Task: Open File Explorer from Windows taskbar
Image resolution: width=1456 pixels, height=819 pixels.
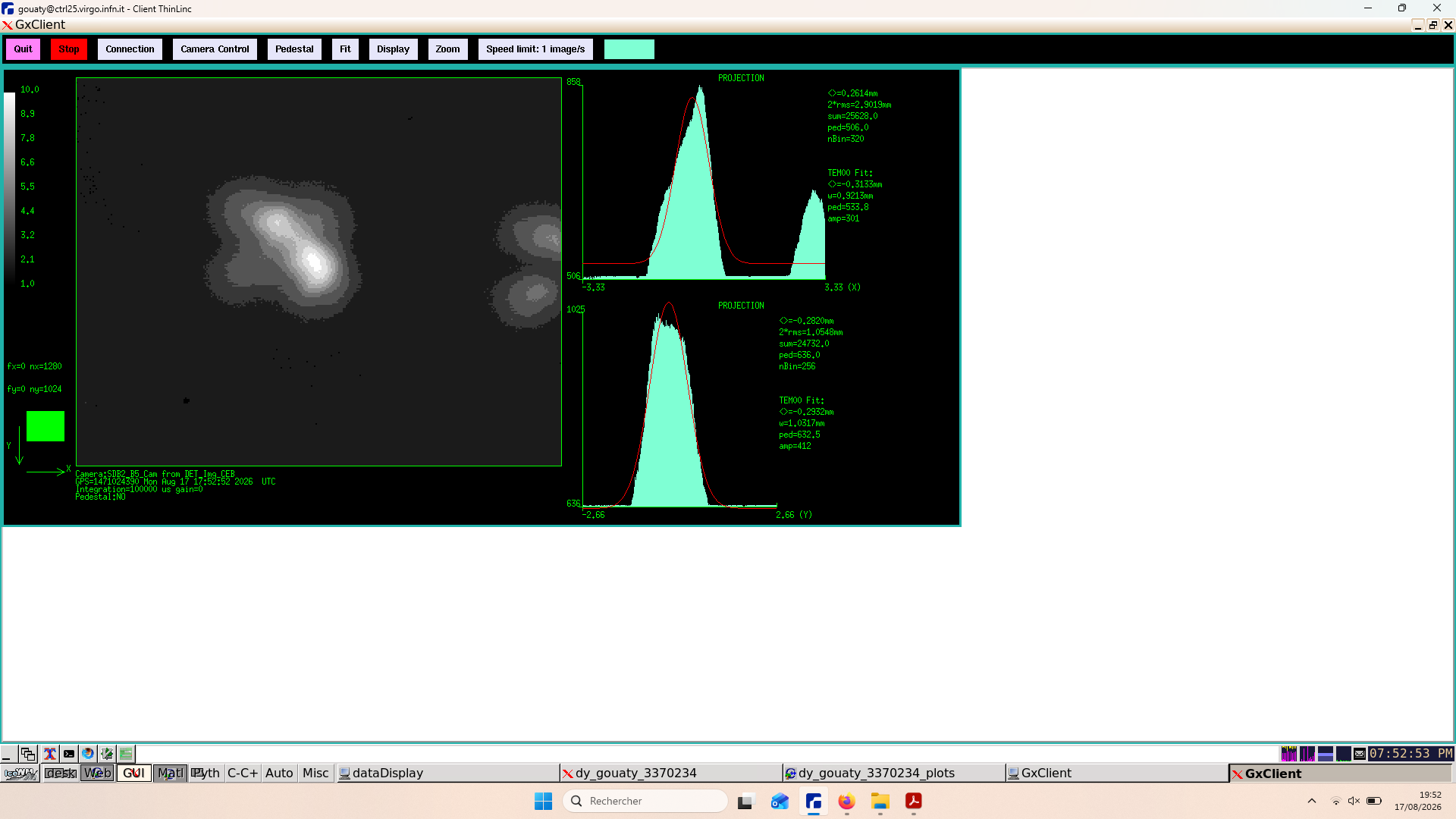Action: coord(880,801)
